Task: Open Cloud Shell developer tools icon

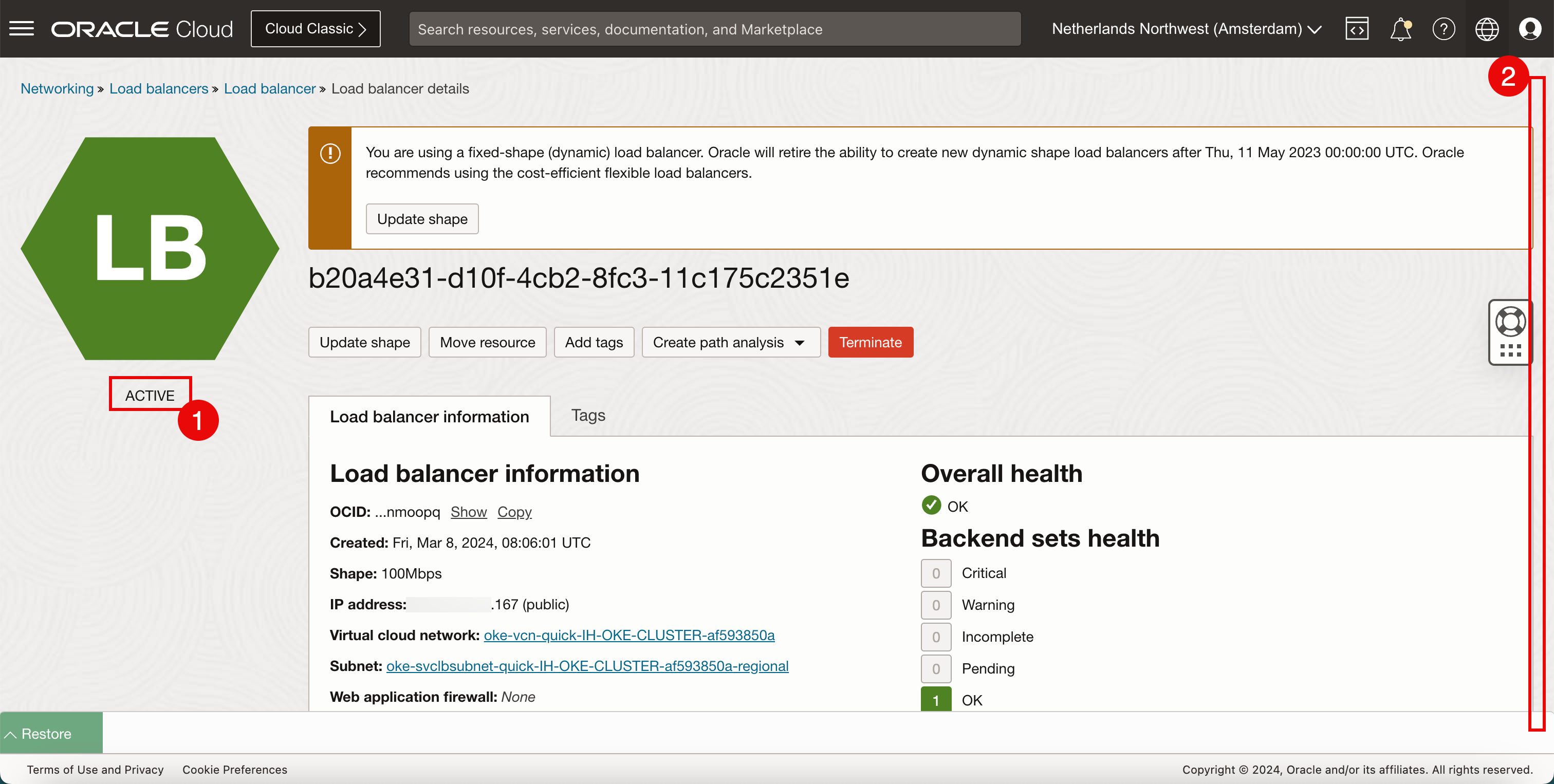Action: (1357, 28)
